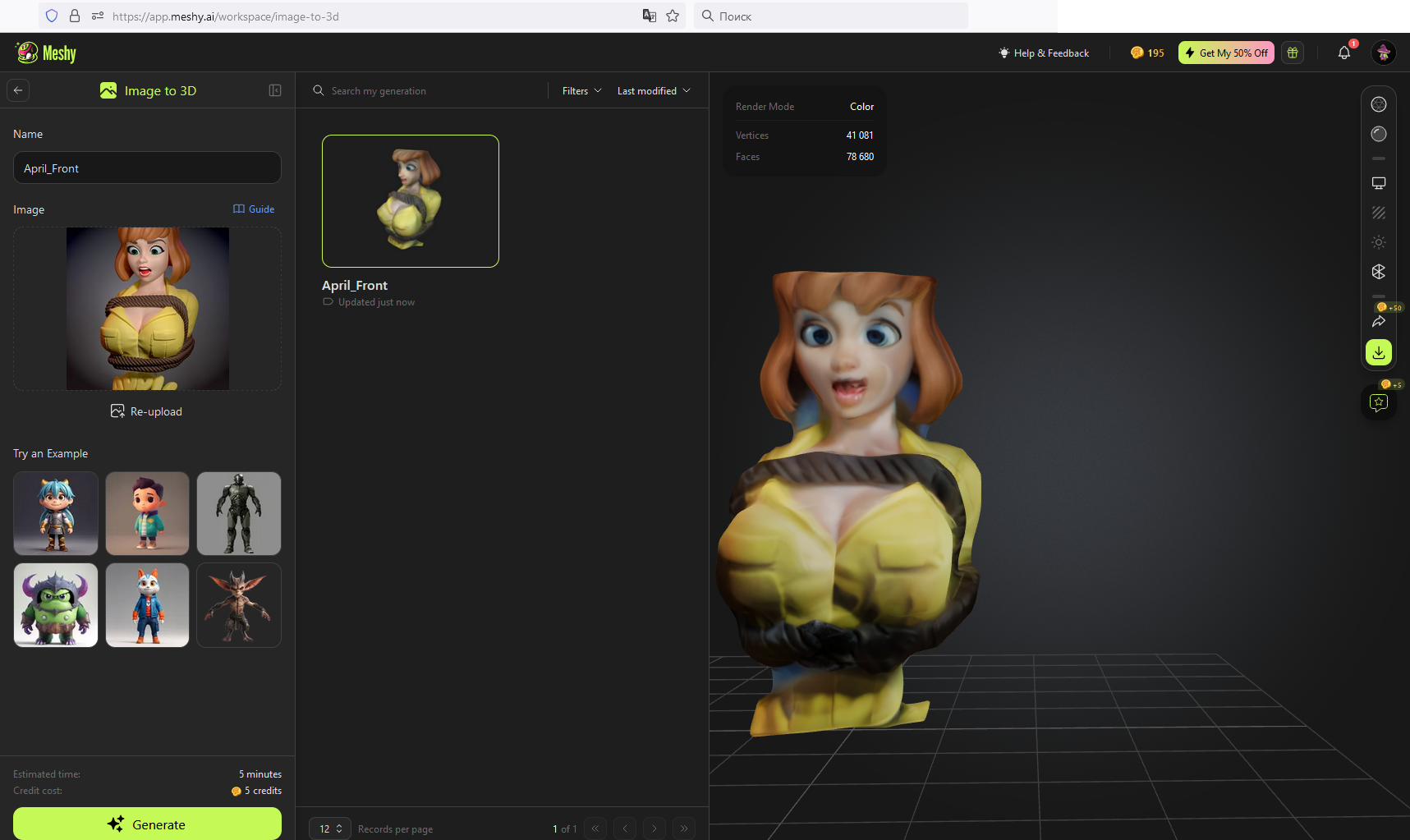Click the Re-upload image button
This screenshot has height=840, width=1410.
coord(147,411)
